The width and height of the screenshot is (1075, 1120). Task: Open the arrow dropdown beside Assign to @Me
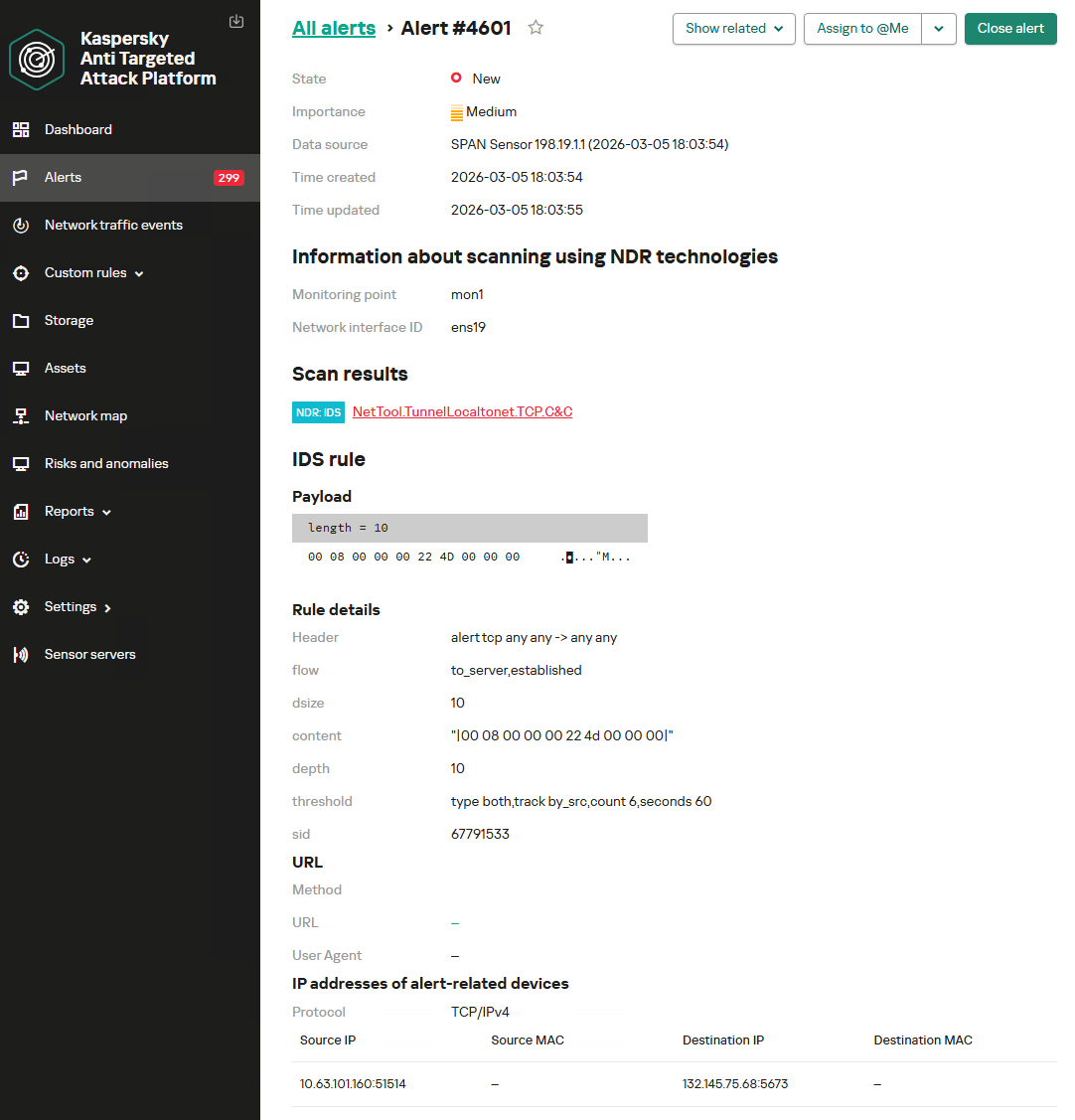click(939, 29)
